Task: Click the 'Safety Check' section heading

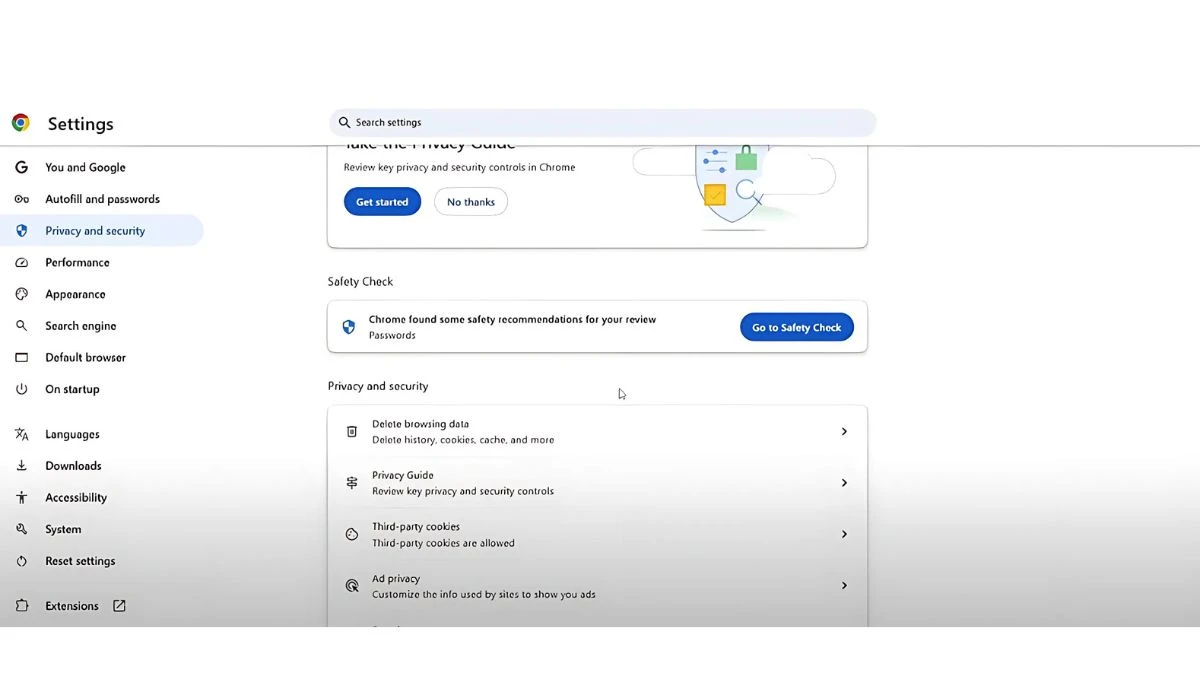Action: coord(360,282)
